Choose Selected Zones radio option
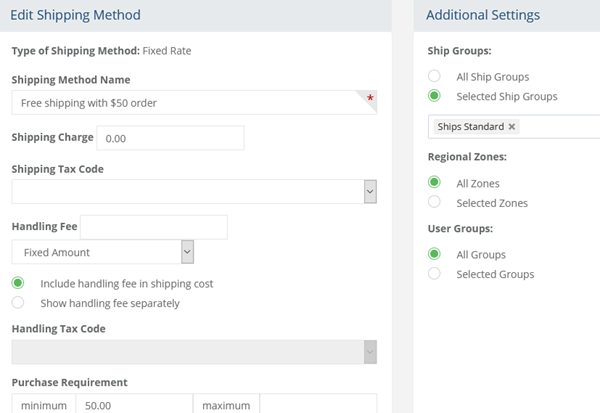Viewport: 600px width, 413px height. [434, 203]
